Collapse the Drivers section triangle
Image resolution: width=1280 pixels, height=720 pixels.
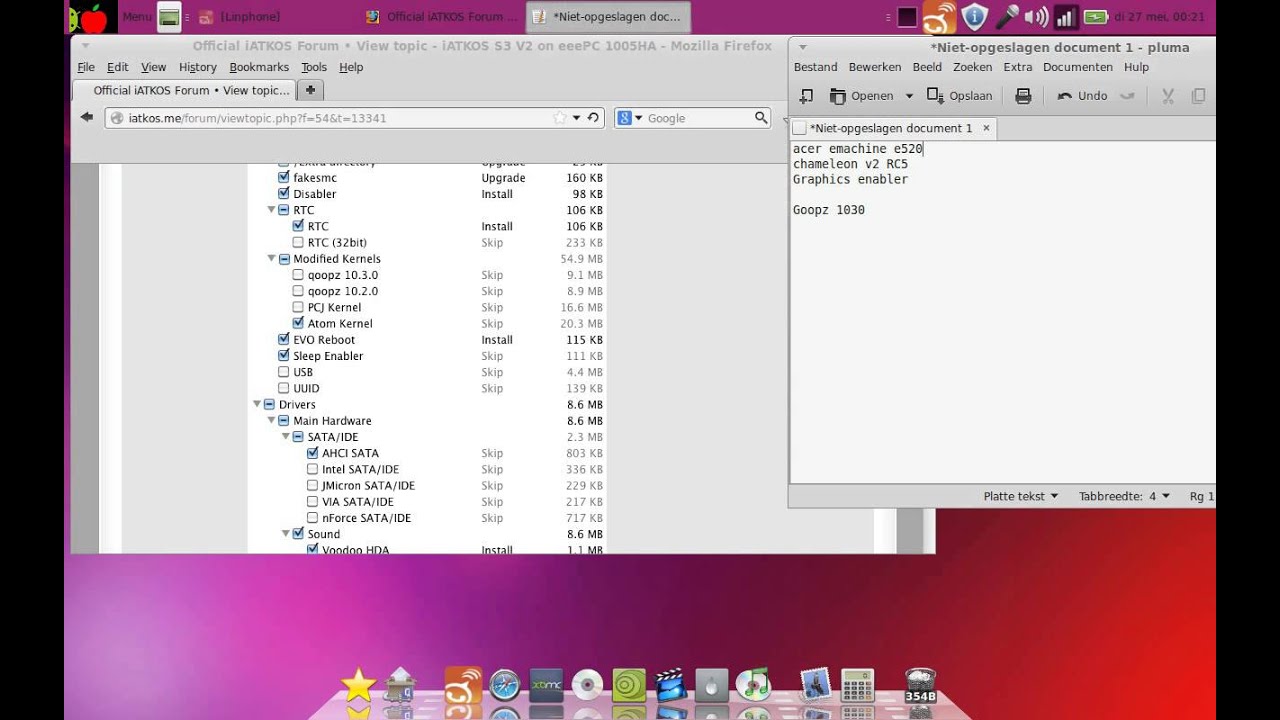point(256,404)
